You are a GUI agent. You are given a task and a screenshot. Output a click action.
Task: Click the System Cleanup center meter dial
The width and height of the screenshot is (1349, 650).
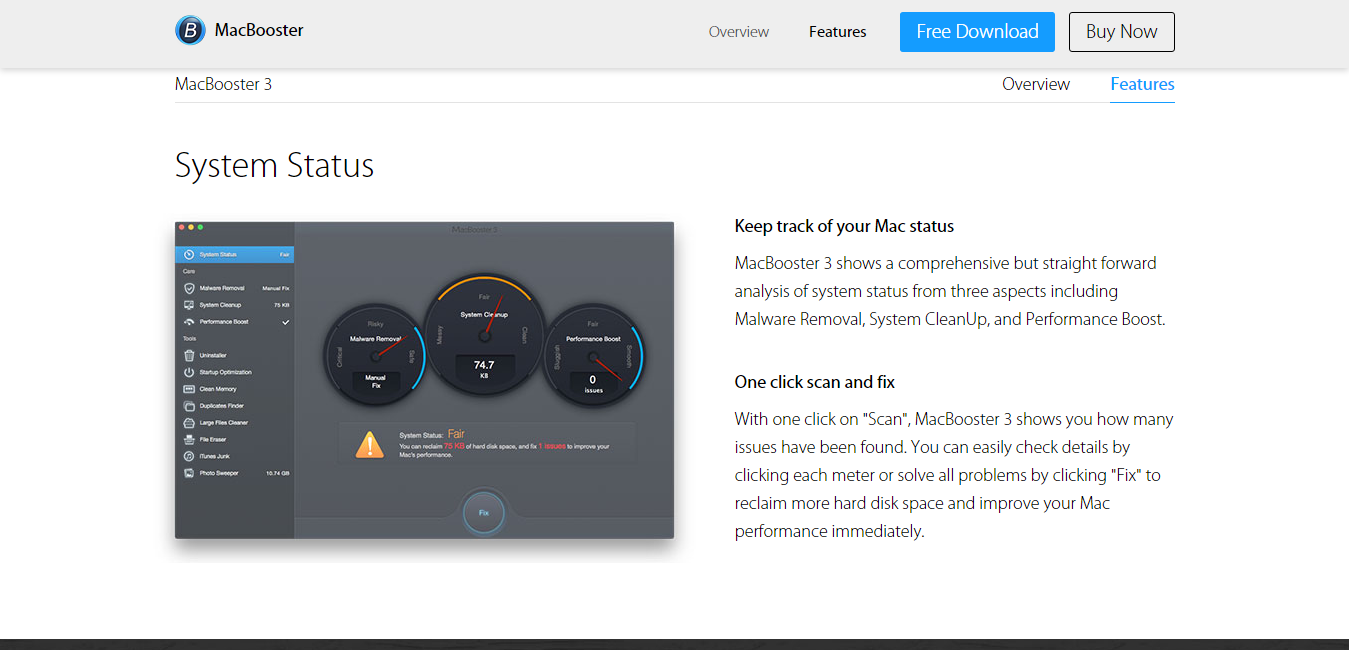point(485,335)
